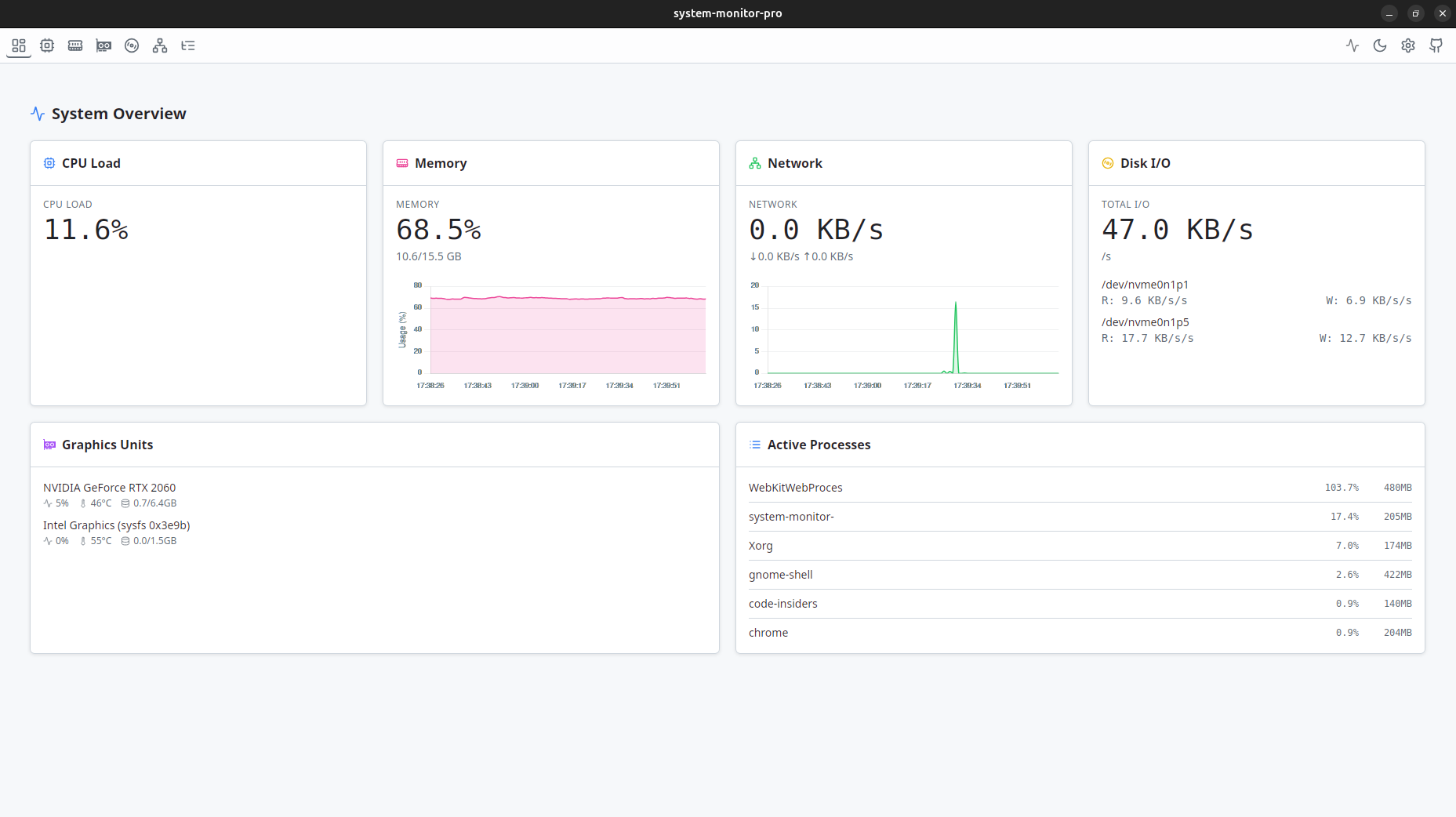Select the GPU graphics card view

pyautogui.click(x=103, y=45)
